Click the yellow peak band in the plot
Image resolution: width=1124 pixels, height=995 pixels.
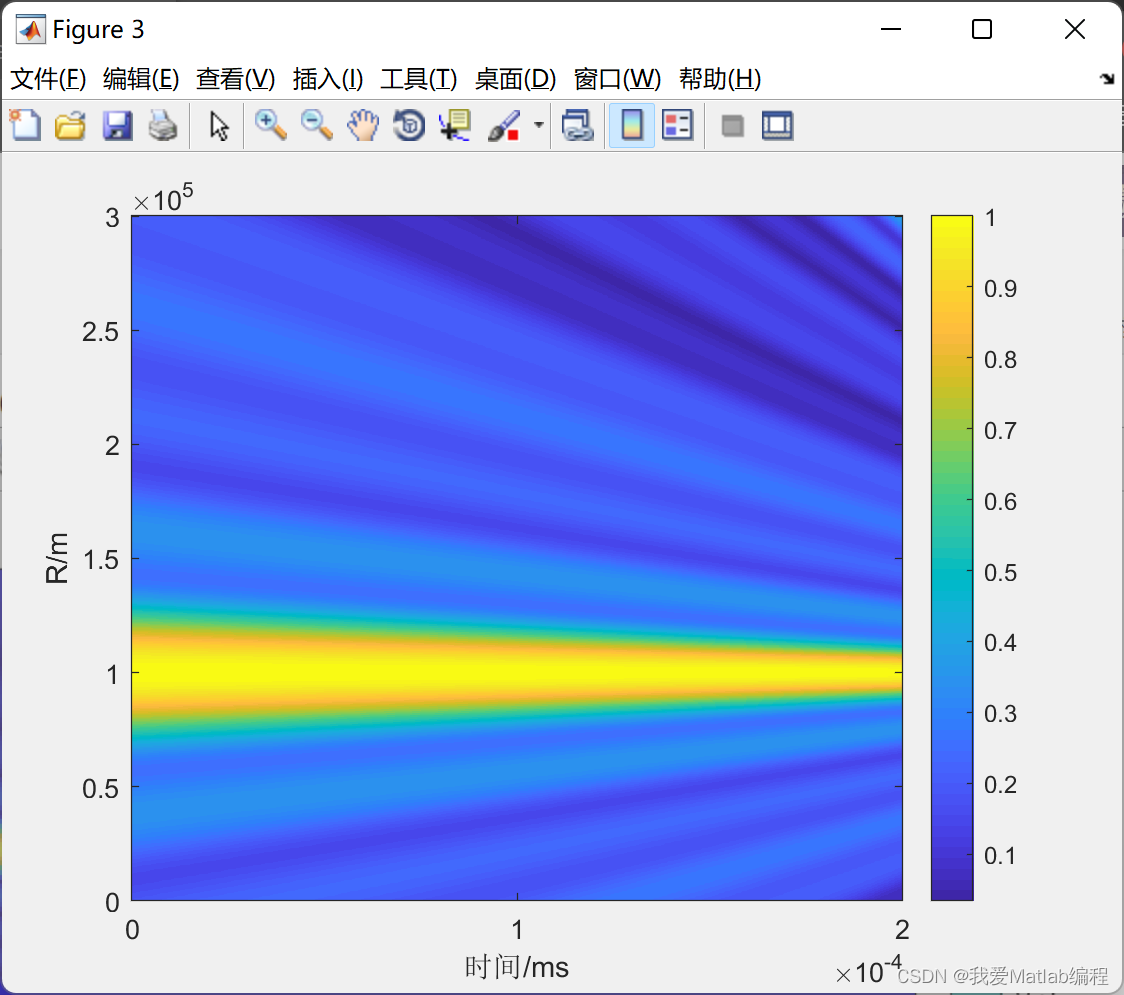tap(516, 672)
